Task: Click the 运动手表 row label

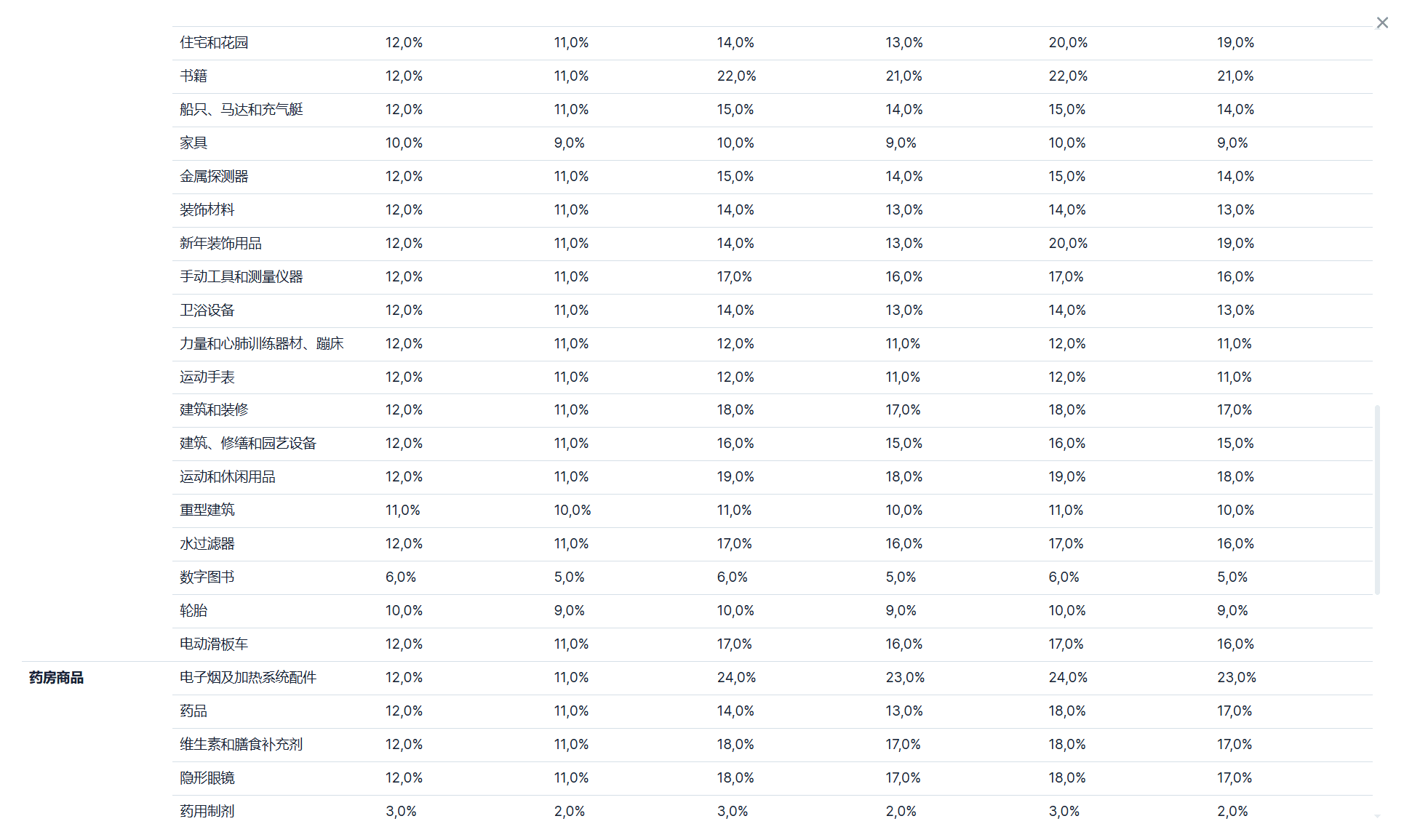Action: click(207, 377)
